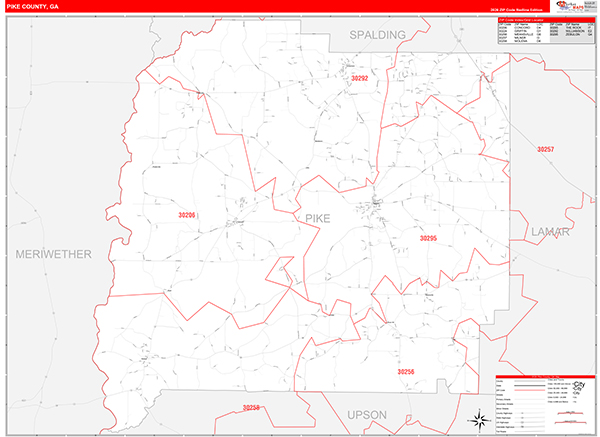Click the MERIWETHER county label
This screenshot has height=437, width=600.
54,254
